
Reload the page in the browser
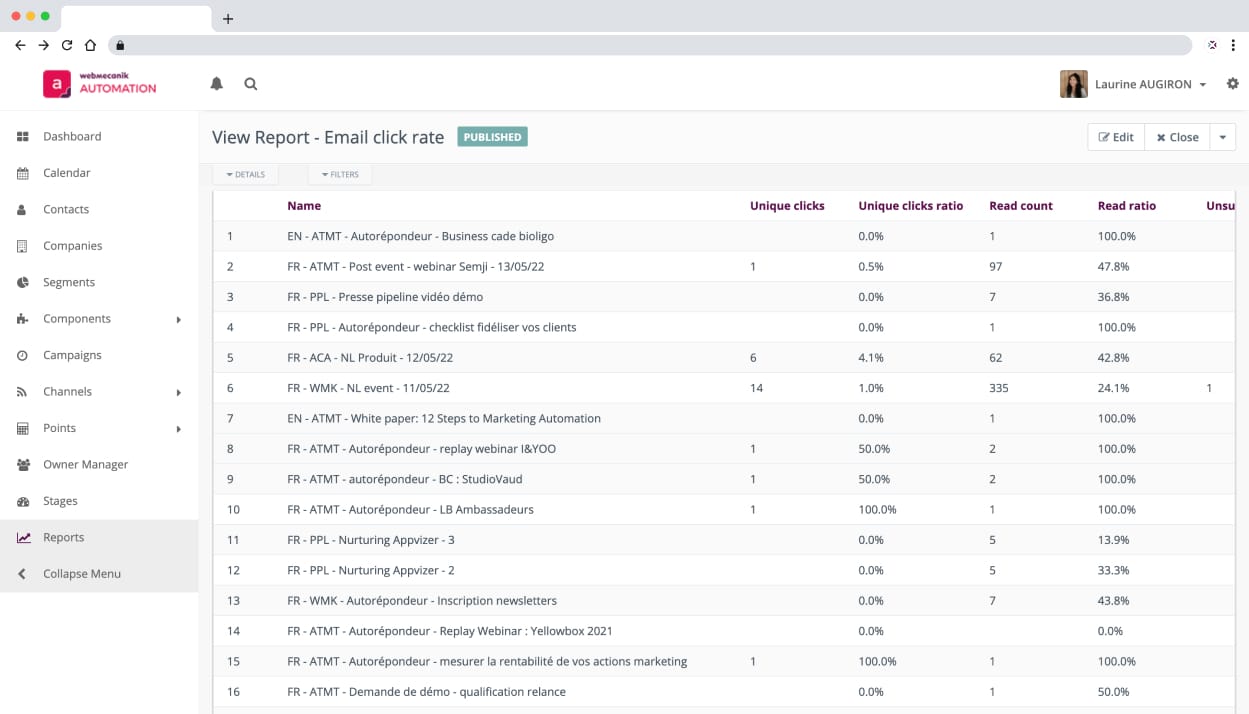click(x=67, y=45)
